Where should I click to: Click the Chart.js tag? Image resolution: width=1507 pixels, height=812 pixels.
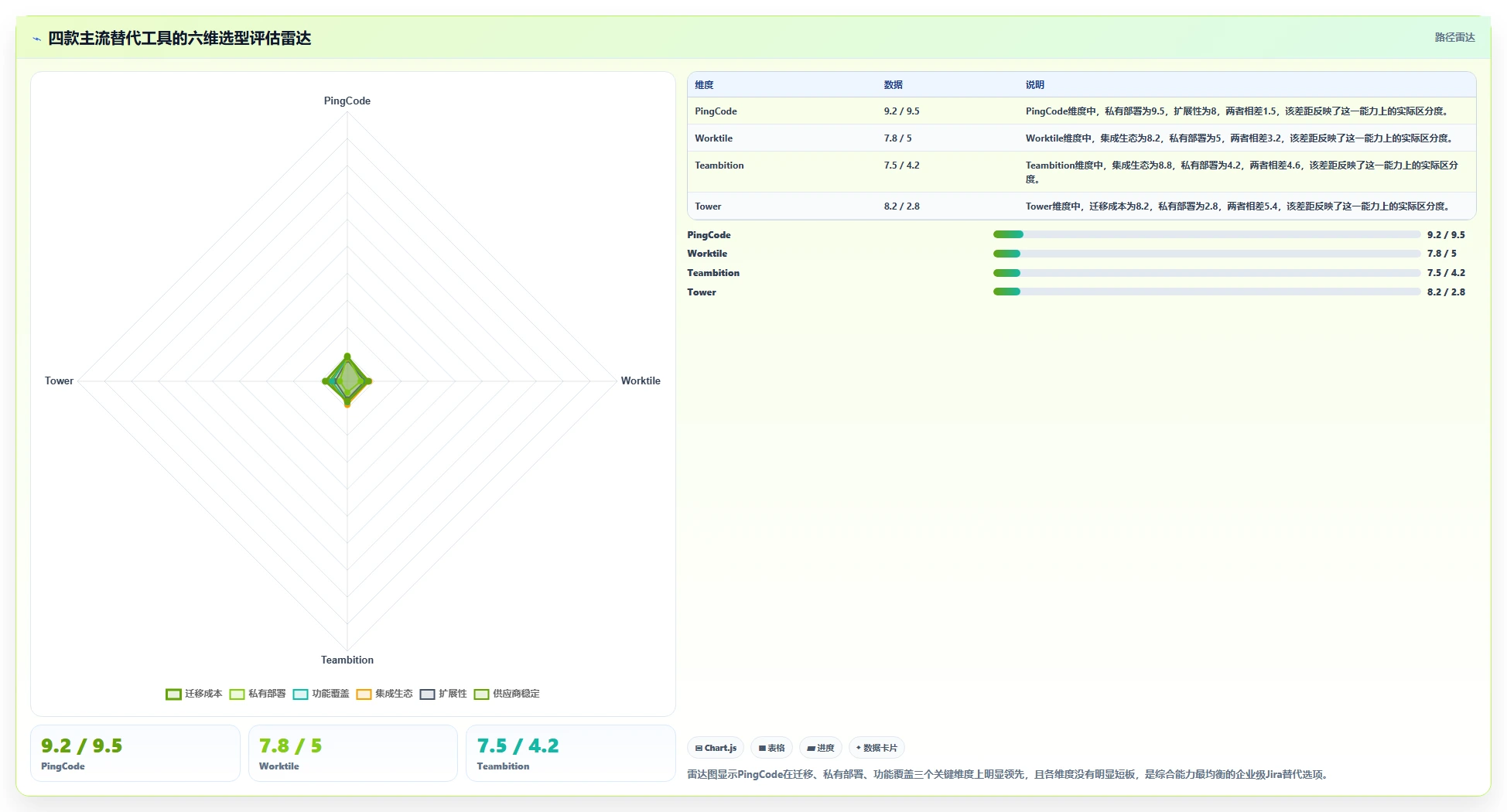[x=716, y=748]
